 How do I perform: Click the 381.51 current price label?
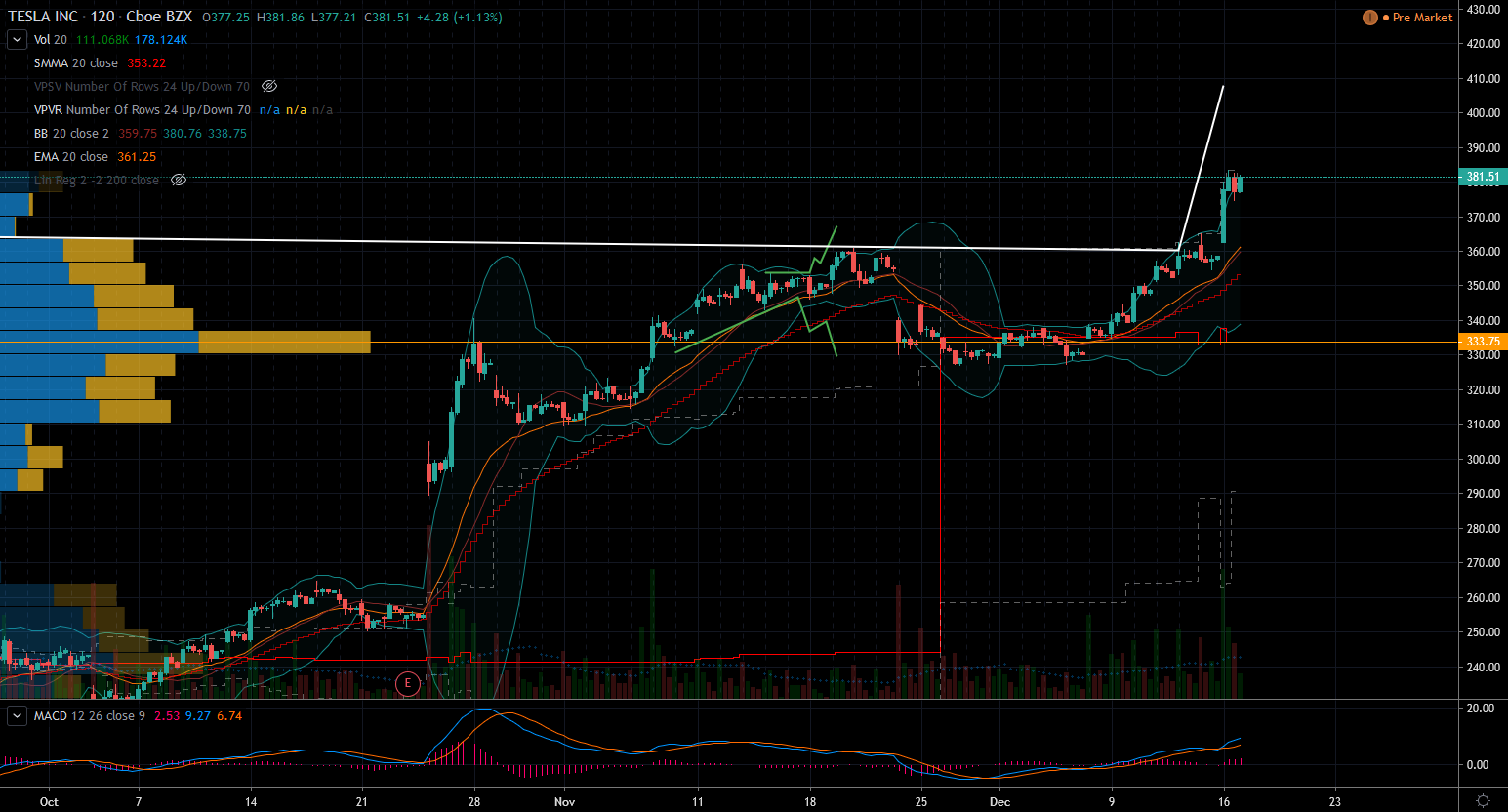(1483, 177)
